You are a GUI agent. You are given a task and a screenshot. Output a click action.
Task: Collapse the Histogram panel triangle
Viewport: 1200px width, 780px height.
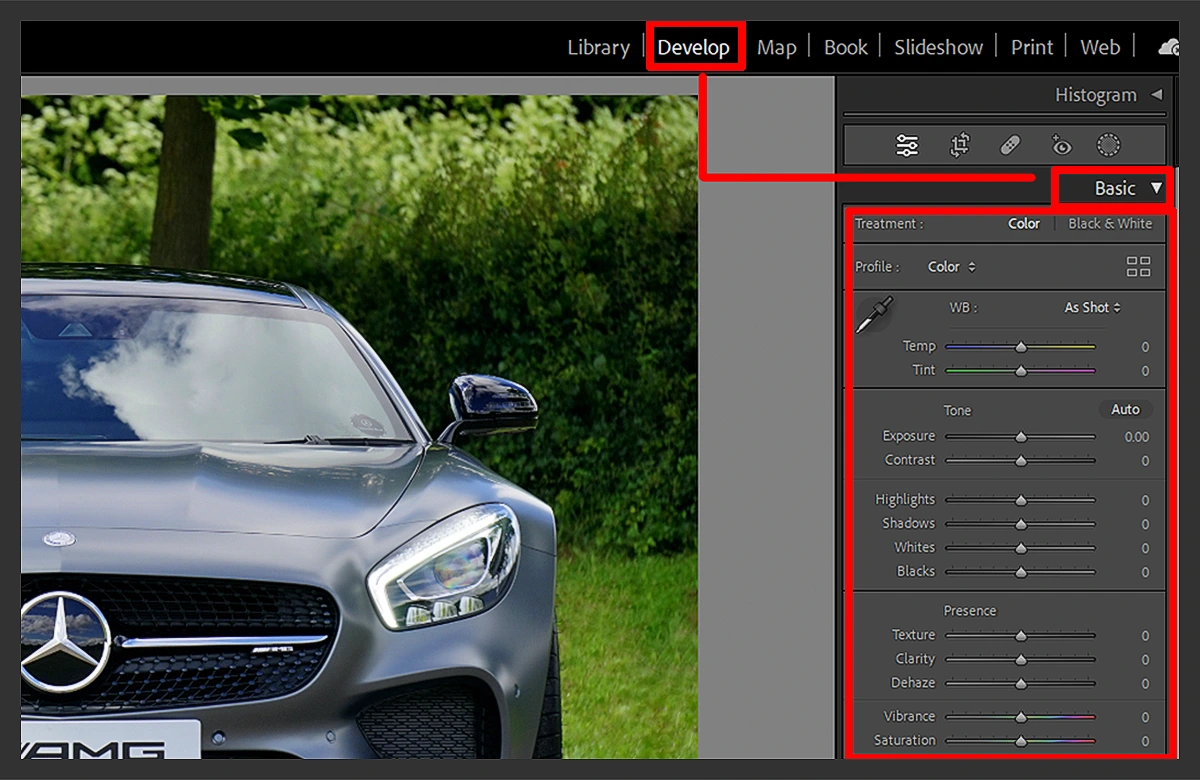(x=1157, y=95)
